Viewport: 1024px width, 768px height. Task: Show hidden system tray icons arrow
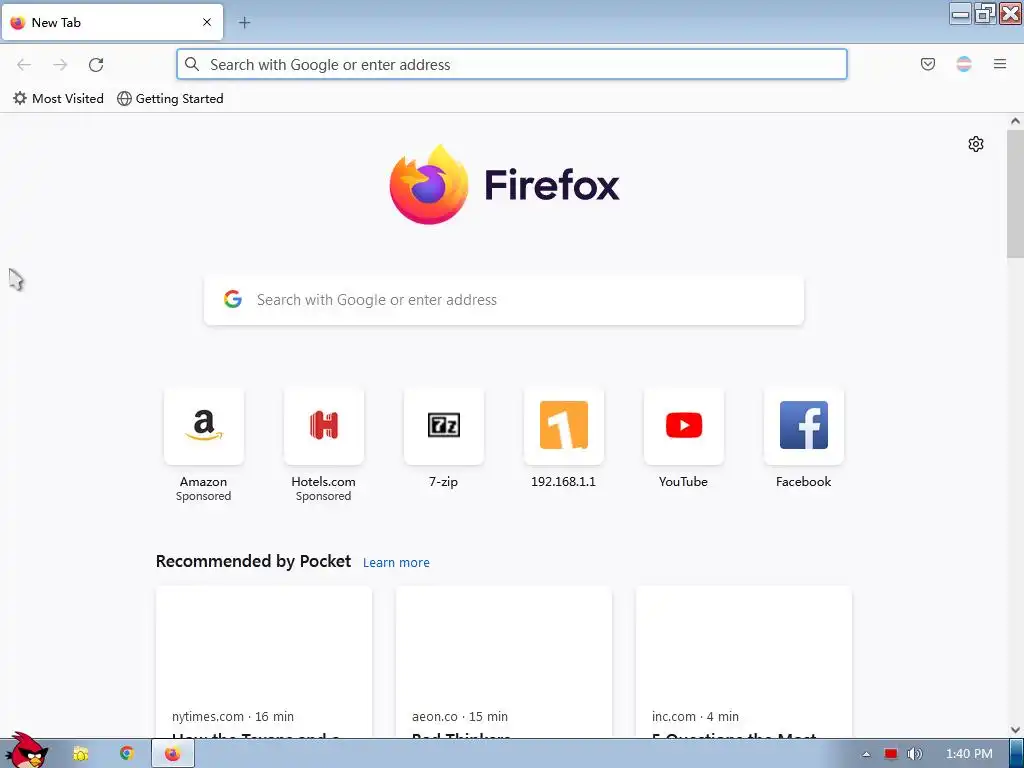pos(867,754)
